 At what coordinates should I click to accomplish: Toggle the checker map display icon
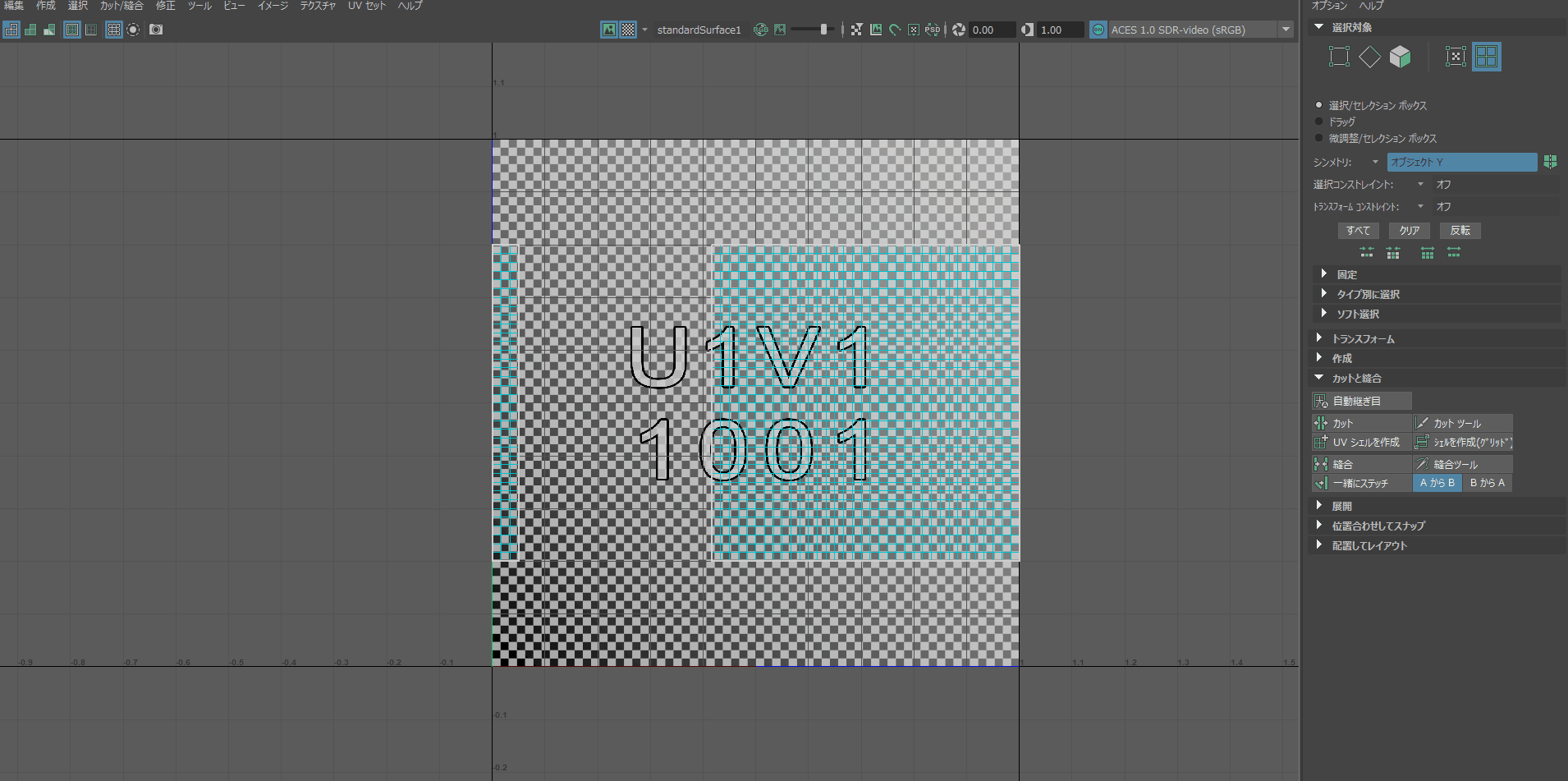click(x=628, y=30)
